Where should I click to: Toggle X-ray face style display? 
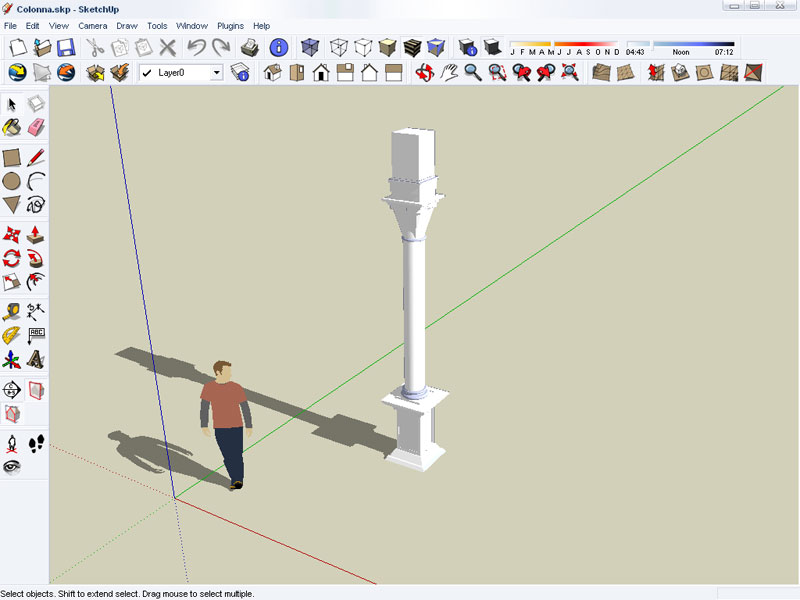(311, 47)
